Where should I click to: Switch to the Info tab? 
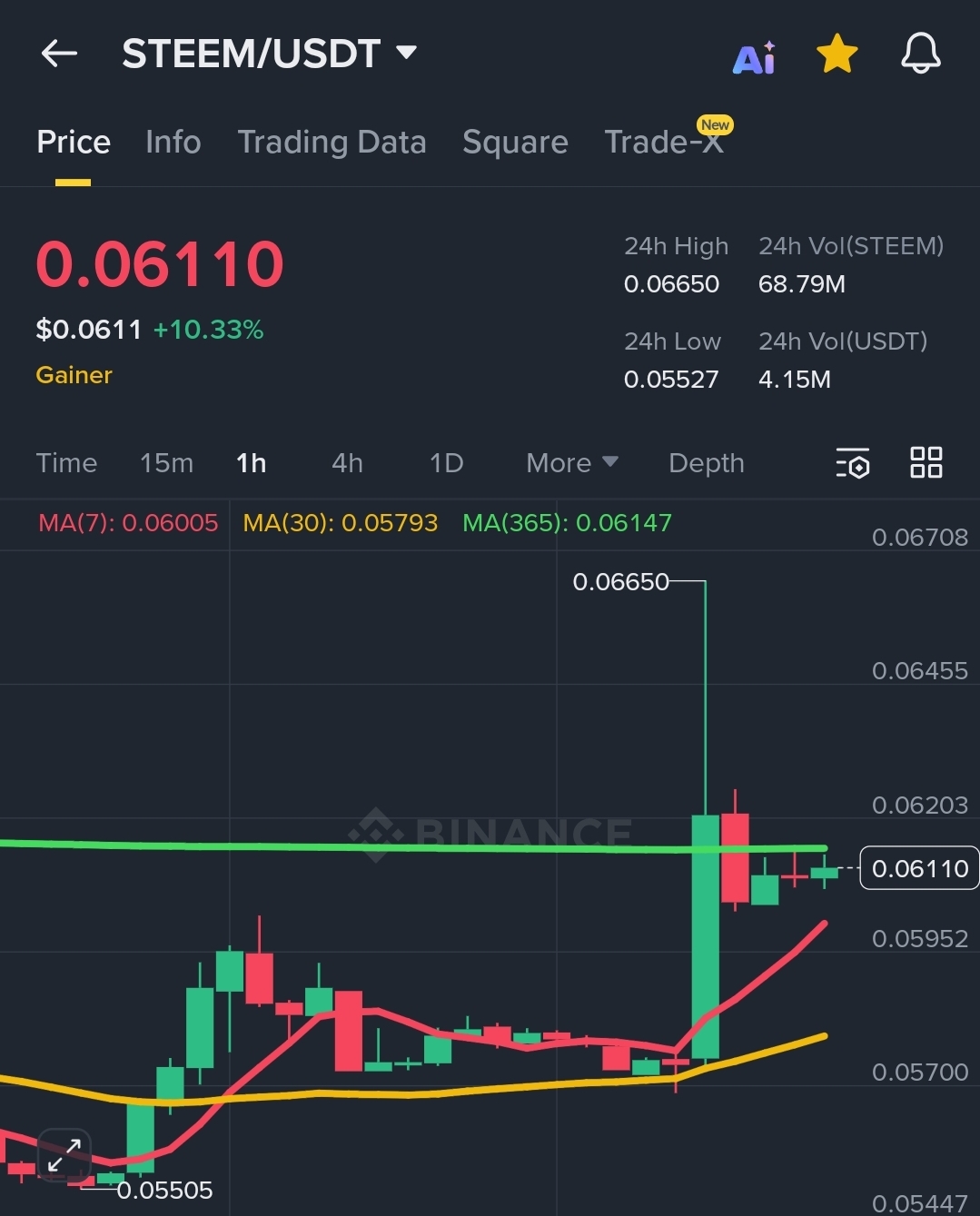[x=173, y=142]
